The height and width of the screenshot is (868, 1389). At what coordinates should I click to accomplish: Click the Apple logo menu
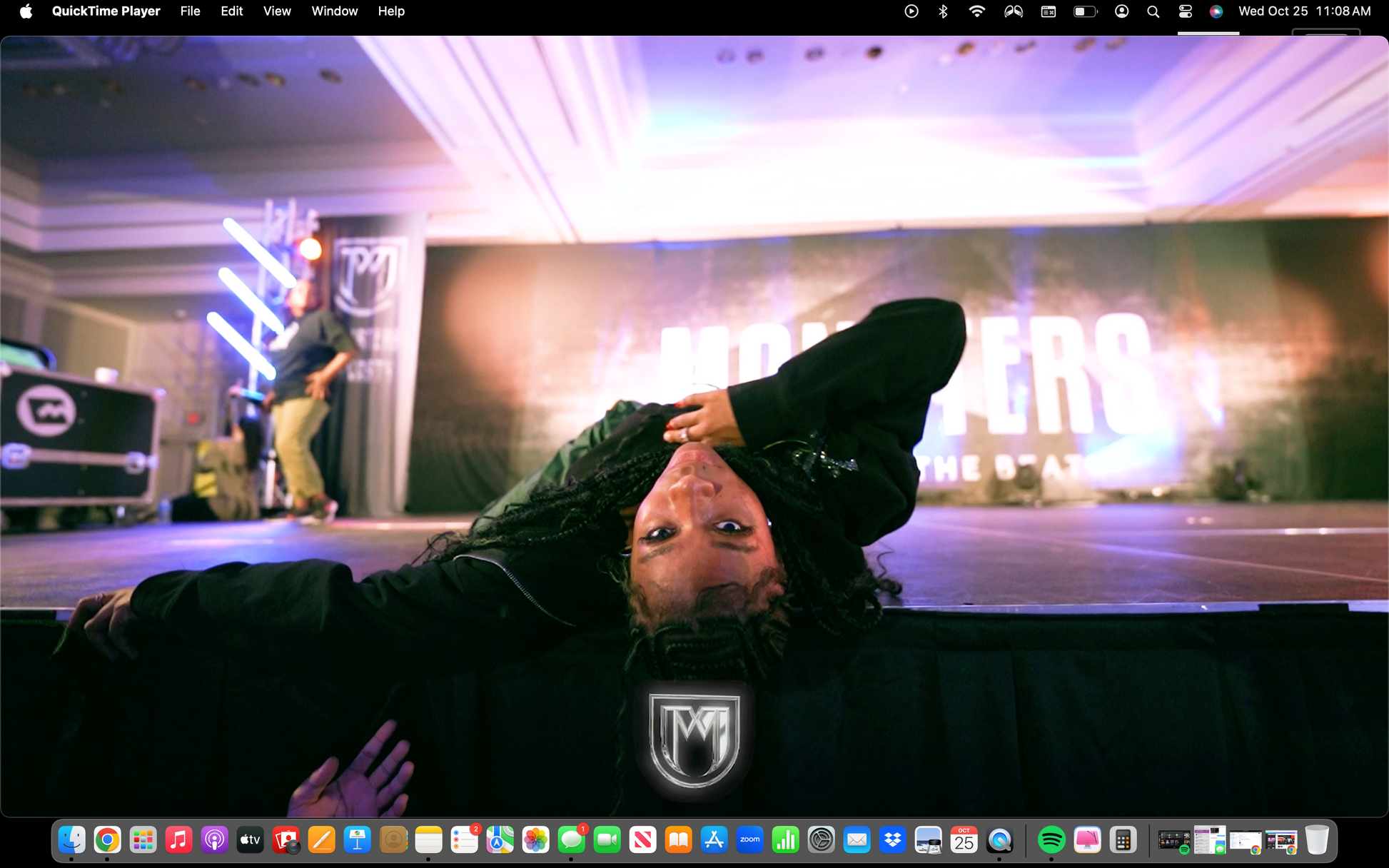click(x=26, y=11)
